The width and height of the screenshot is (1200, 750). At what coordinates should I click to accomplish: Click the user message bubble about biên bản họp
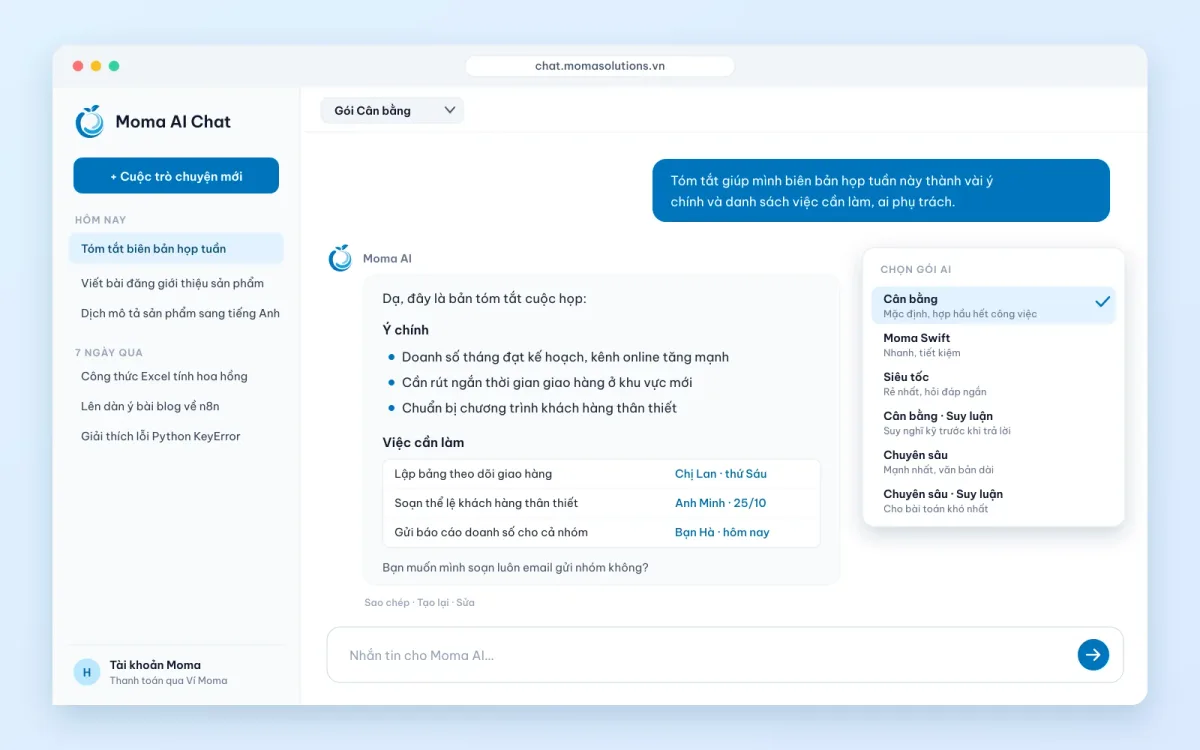pos(881,191)
